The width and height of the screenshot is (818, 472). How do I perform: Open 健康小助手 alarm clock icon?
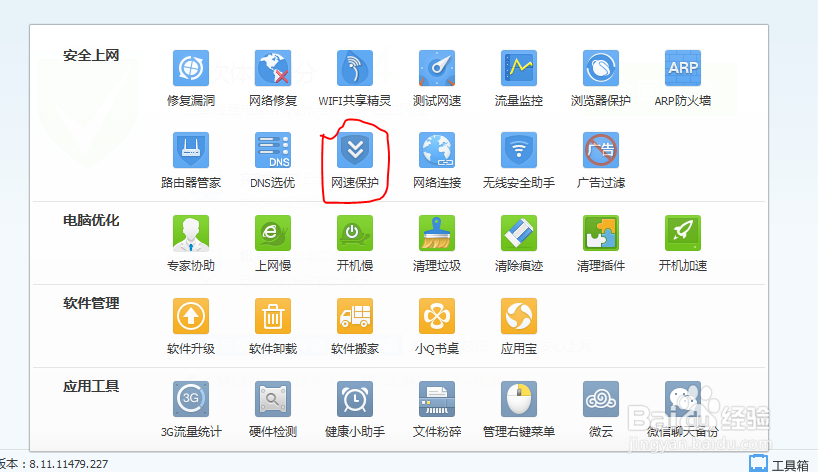pos(355,399)
